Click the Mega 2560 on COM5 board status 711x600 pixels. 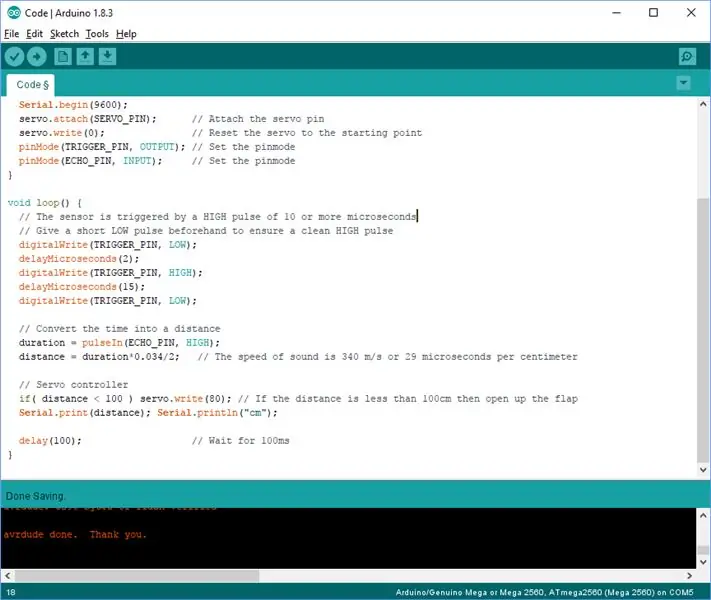coord(544,592)
